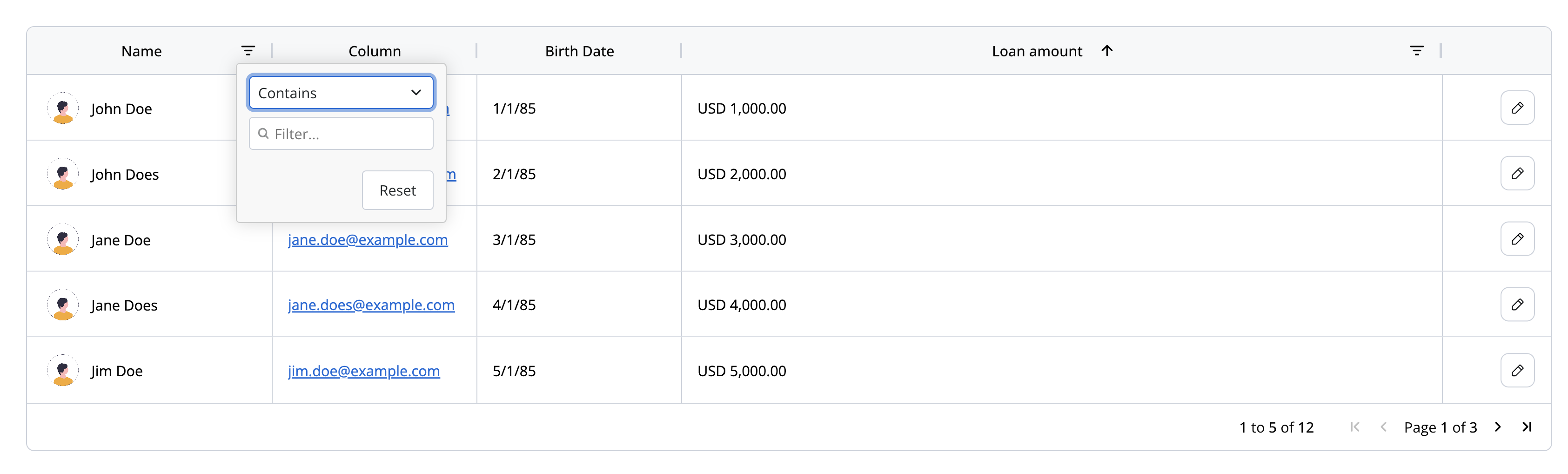Edit the Jane Doe row
The image size is (1568, 474).
[x=1517, y=239]
